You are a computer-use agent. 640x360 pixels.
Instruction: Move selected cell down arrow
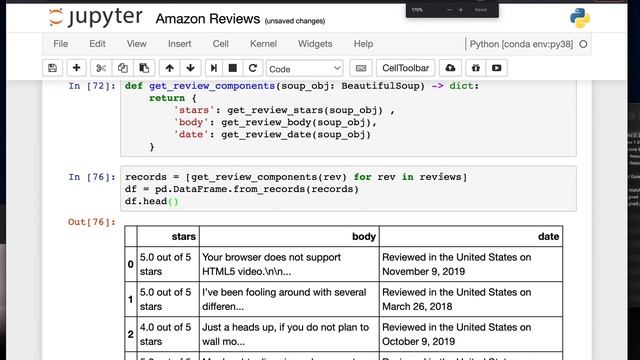[190, 68]
